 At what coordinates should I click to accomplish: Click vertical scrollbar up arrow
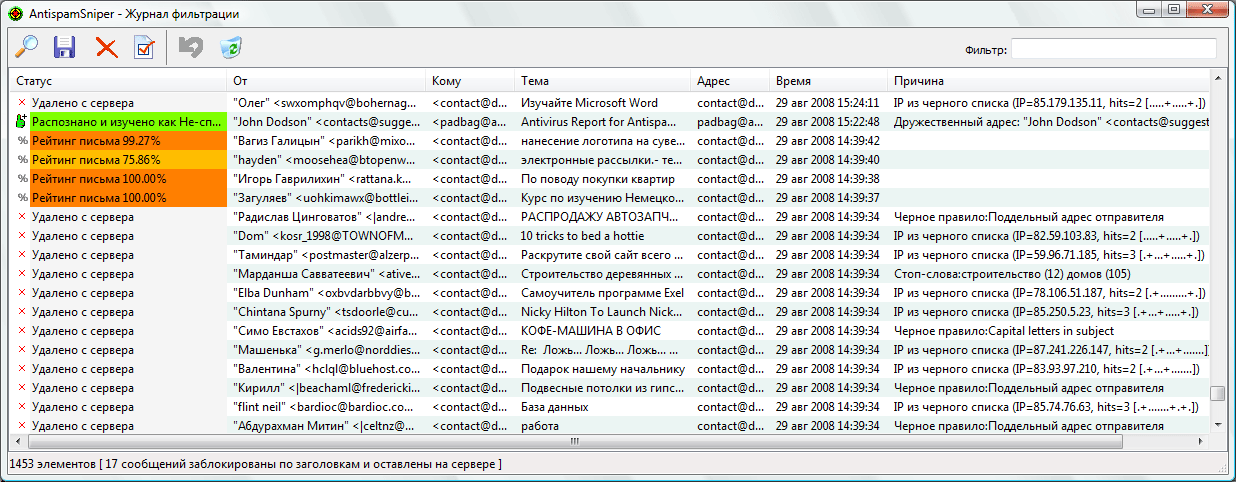pyautogui.click(x=1217, y=78)
